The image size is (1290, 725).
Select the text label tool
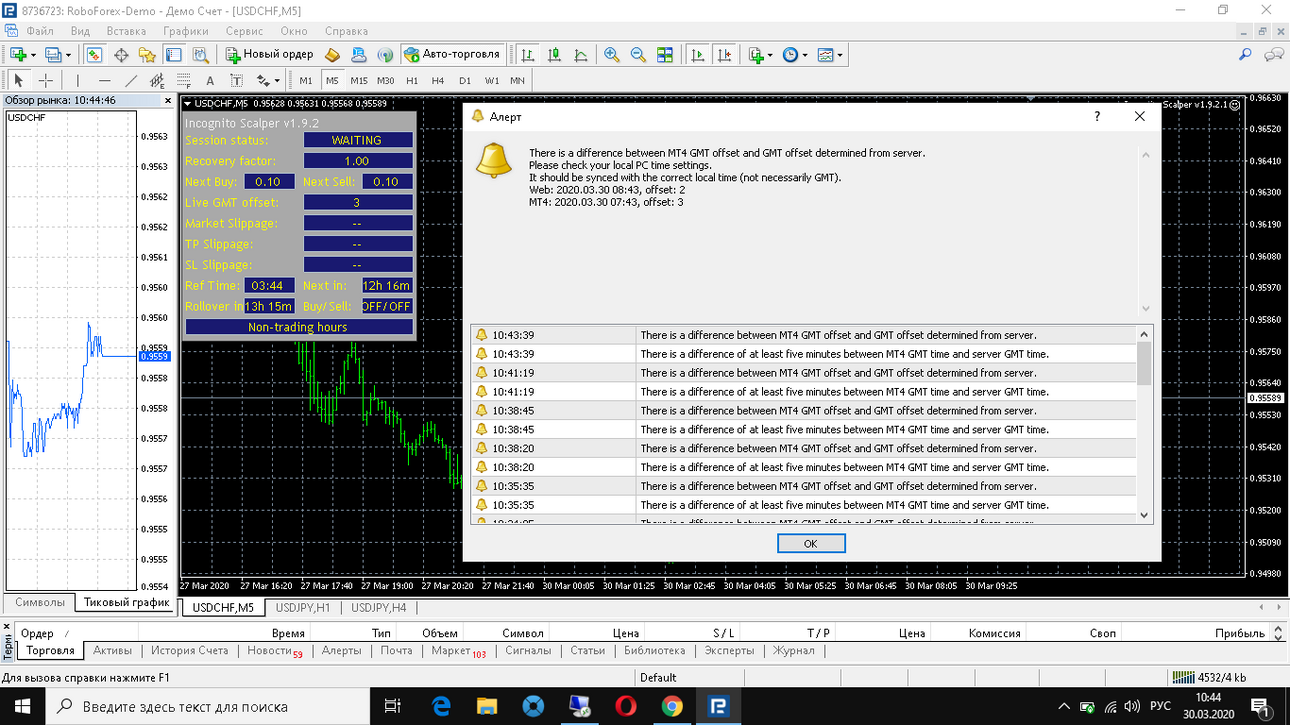pos(236,80)
